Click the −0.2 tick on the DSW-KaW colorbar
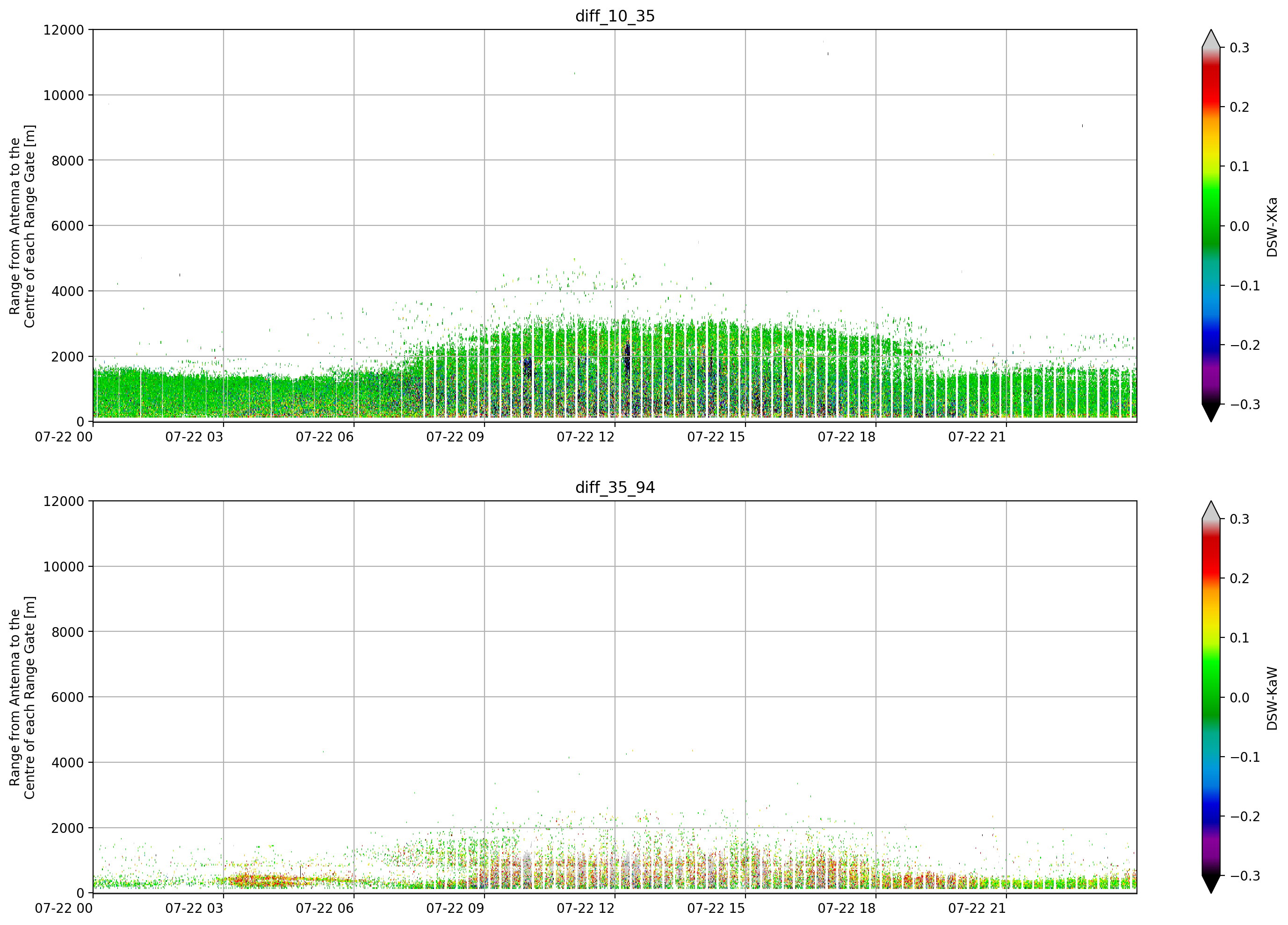Viewport: 1288px width, 925px height. 1245,817
